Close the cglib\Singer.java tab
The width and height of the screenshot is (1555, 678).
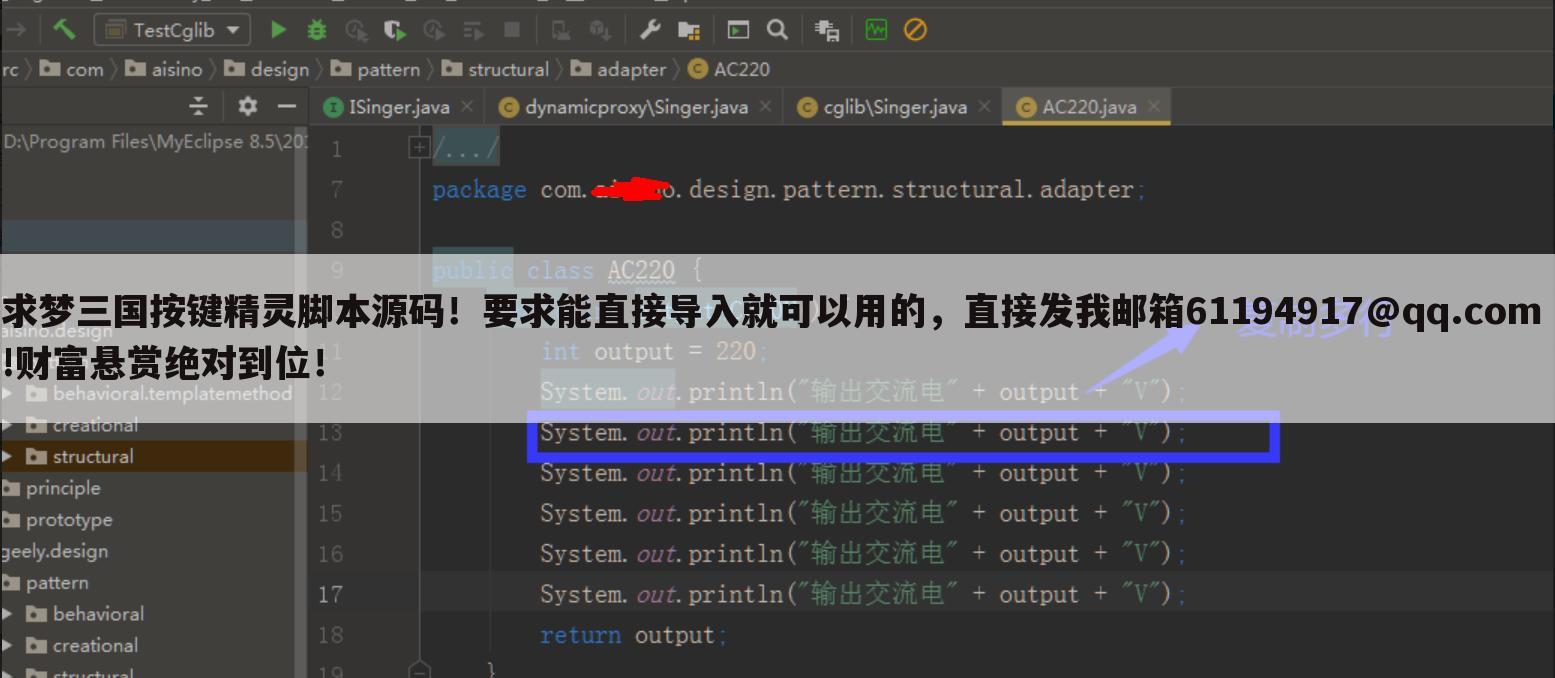984,106
